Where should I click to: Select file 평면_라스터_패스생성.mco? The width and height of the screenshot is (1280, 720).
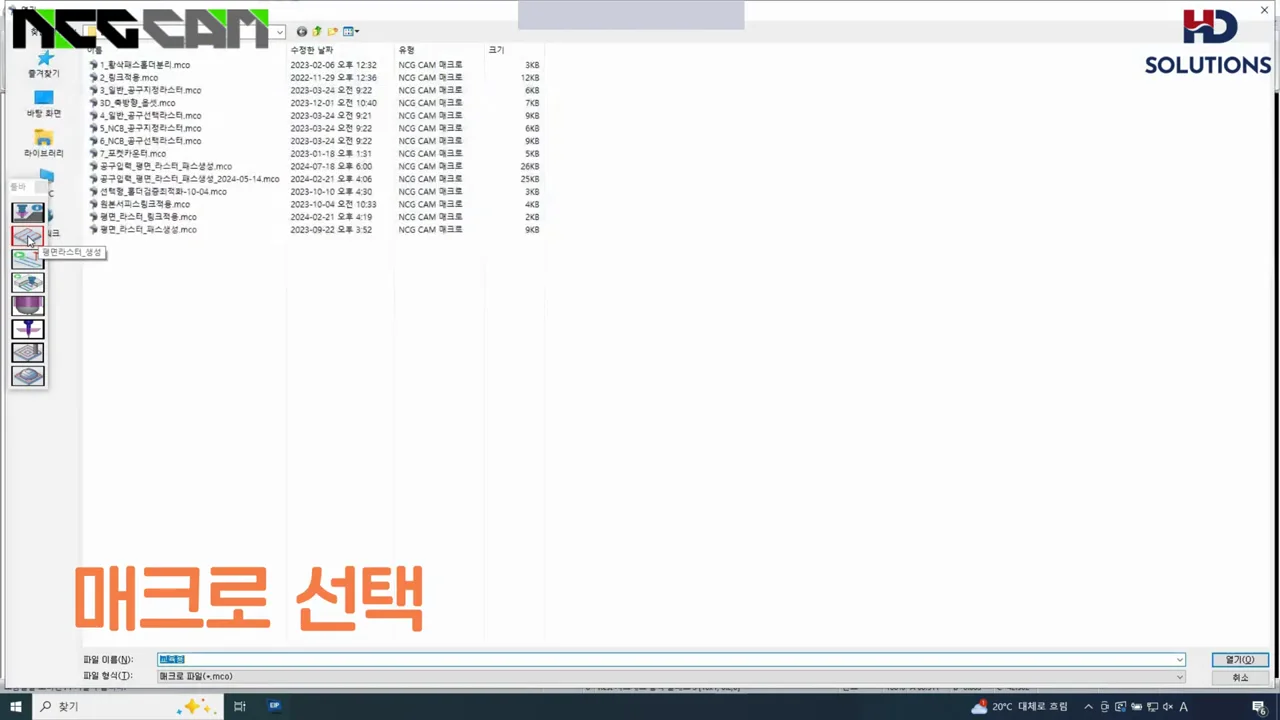pos(142,230)
